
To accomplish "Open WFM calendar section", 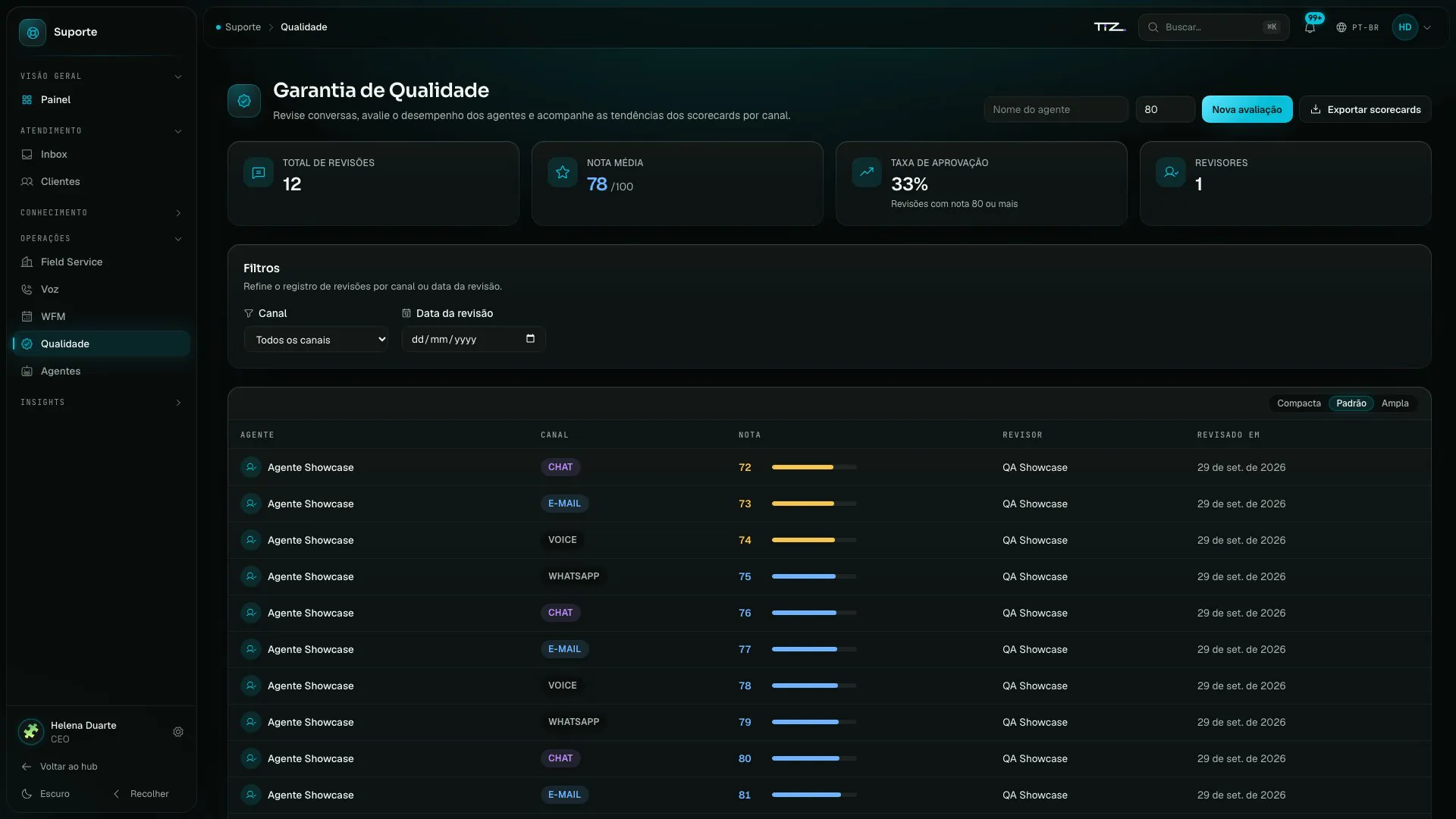I will click(x=101, y=317).
